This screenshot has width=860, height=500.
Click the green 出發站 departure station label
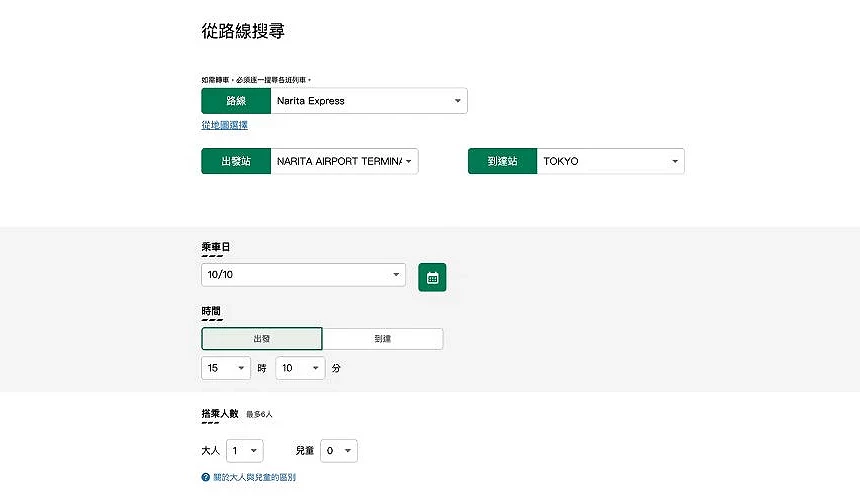point(236,161)
